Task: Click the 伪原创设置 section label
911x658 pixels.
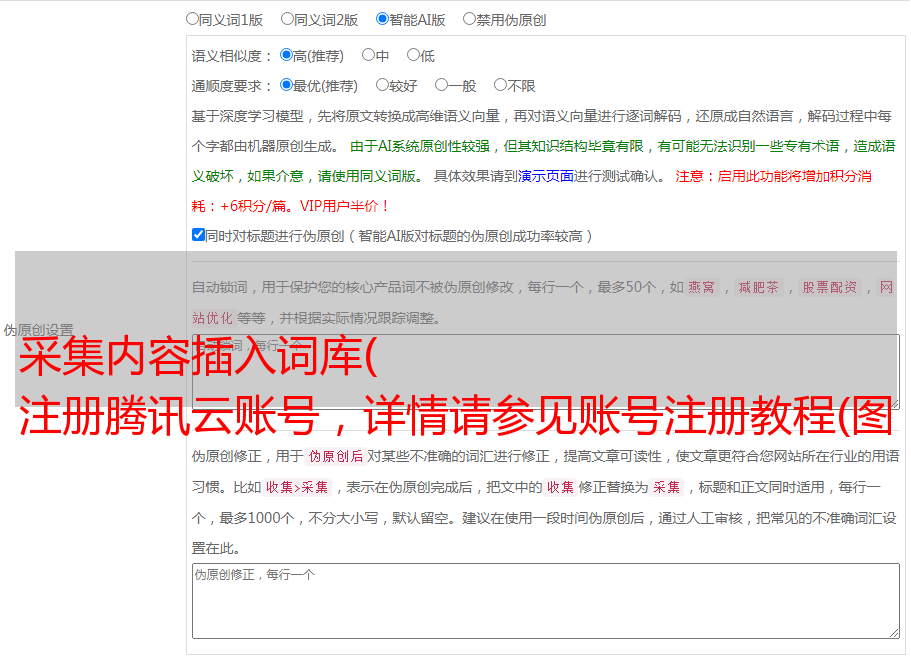Action: [x=38, y=330]
